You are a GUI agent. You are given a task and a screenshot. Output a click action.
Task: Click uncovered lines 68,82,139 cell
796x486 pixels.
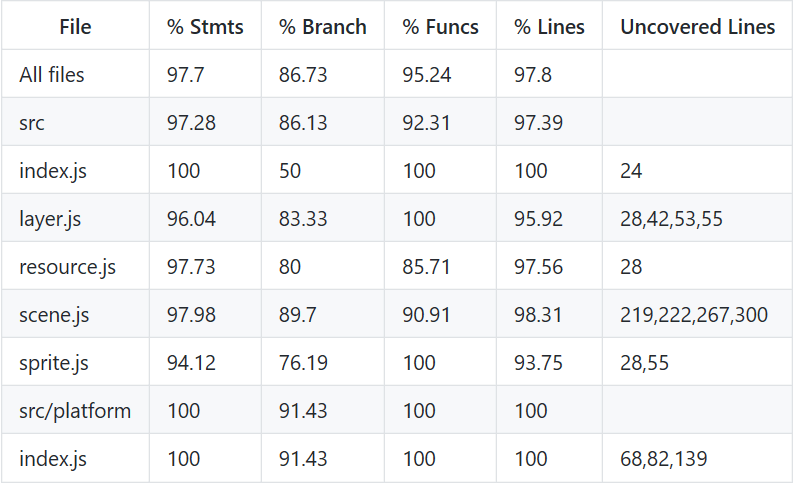[x=664, y=459]
